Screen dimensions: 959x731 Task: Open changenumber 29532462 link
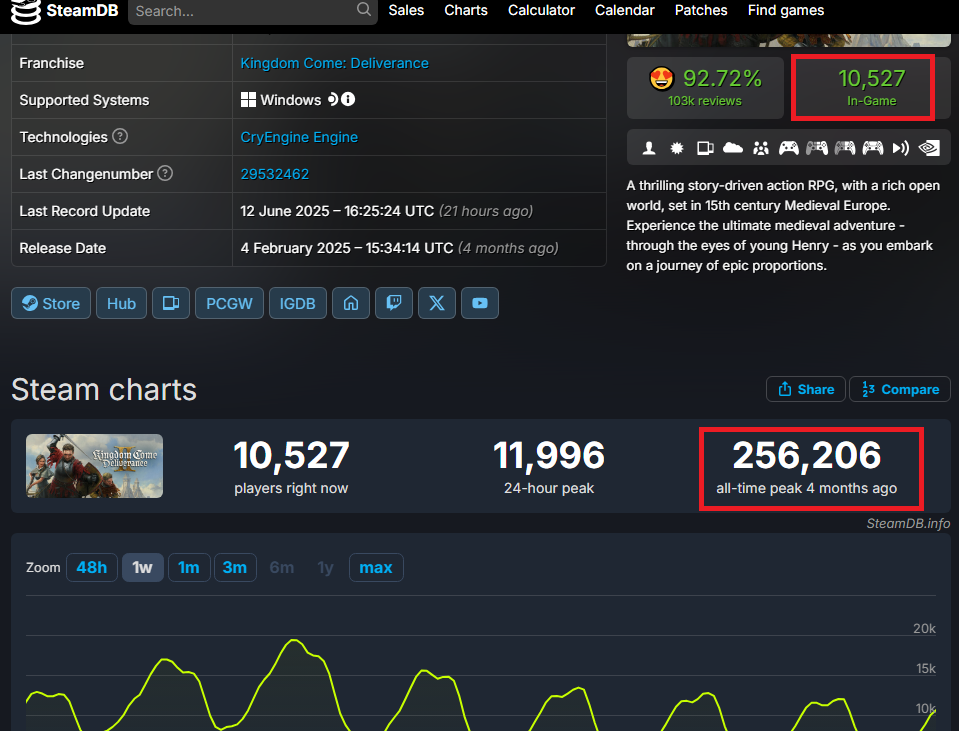tap(275, 174)
